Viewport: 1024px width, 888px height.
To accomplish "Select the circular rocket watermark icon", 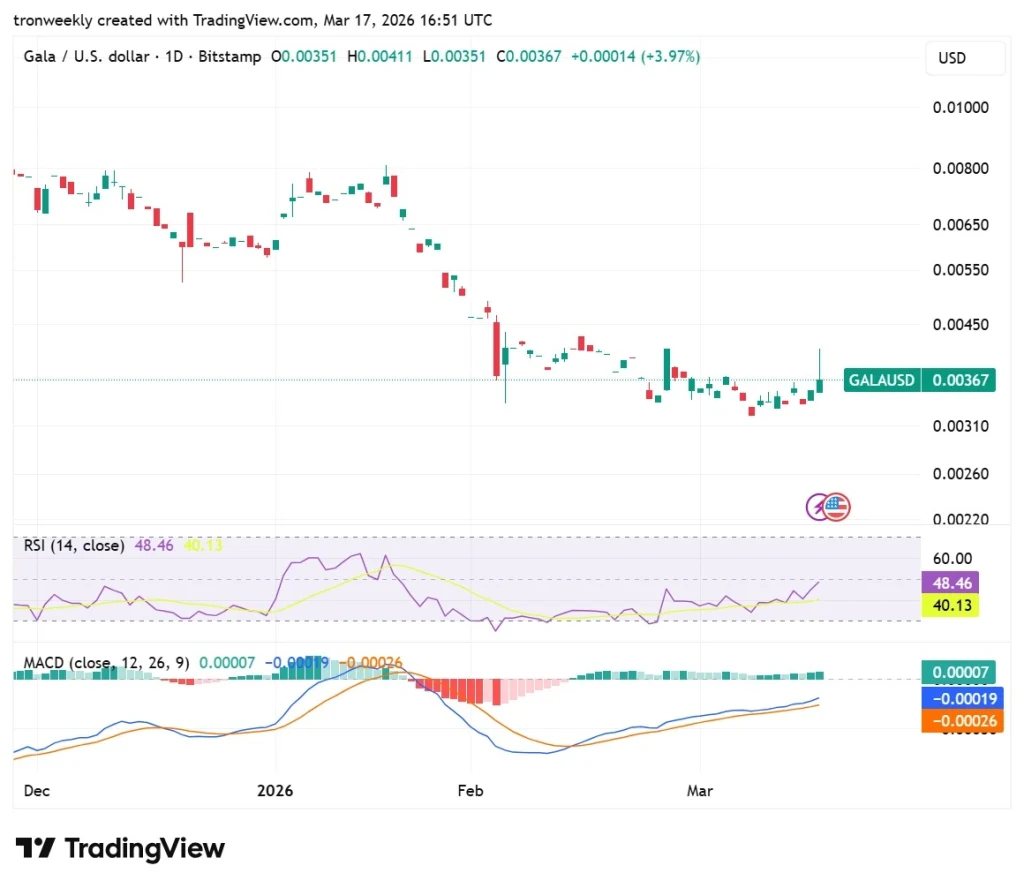I will (826, 507).
